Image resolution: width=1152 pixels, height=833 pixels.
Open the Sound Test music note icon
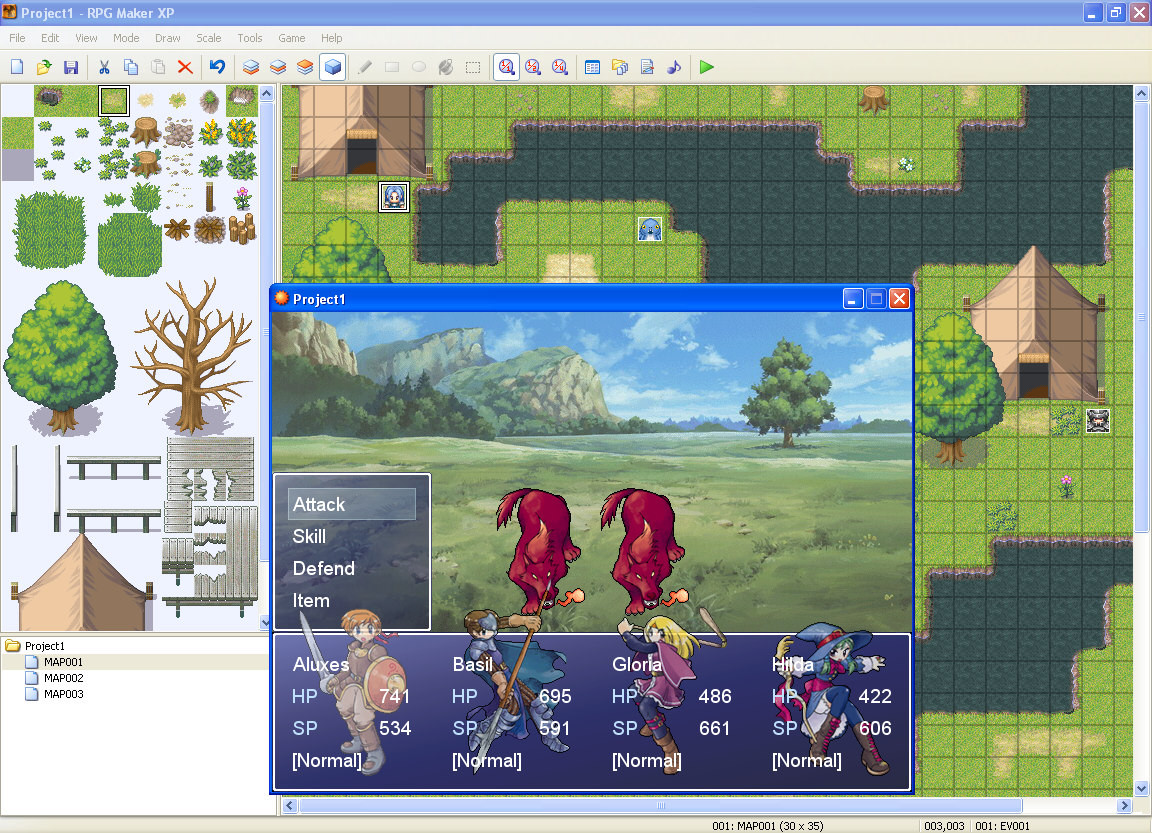coord(674,68)
